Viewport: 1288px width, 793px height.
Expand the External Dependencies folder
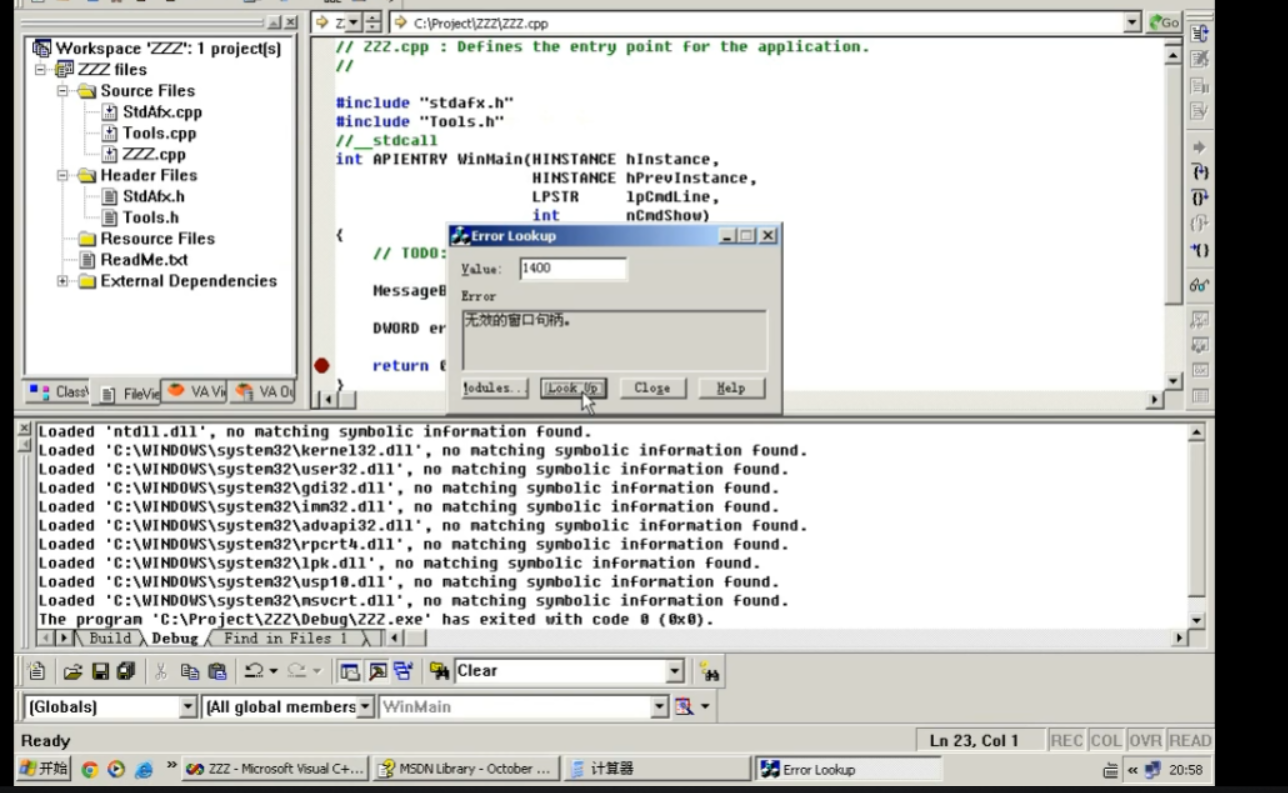click(x=63, y=281)
